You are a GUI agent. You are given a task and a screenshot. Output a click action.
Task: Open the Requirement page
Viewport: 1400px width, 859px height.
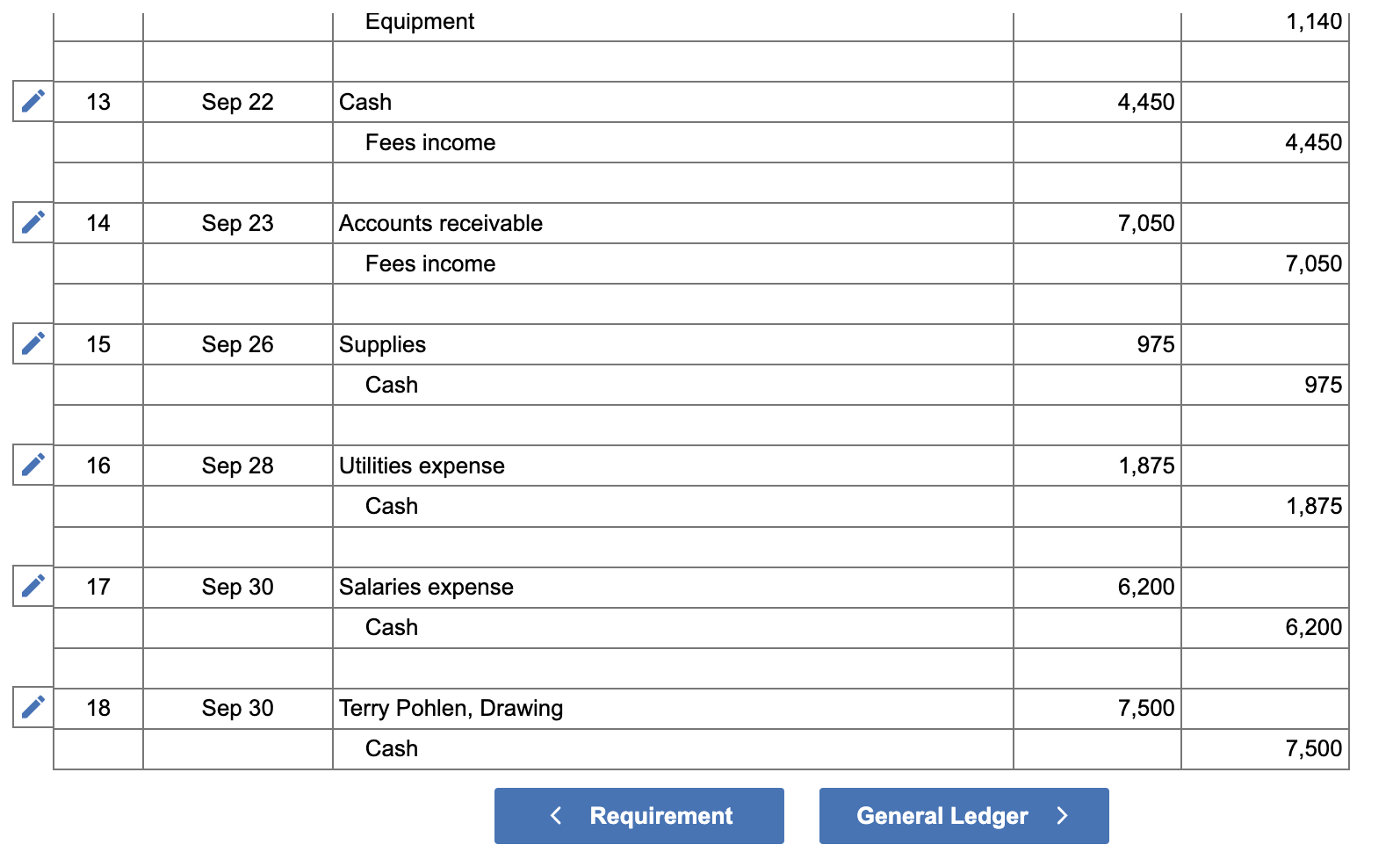[639, 815]
